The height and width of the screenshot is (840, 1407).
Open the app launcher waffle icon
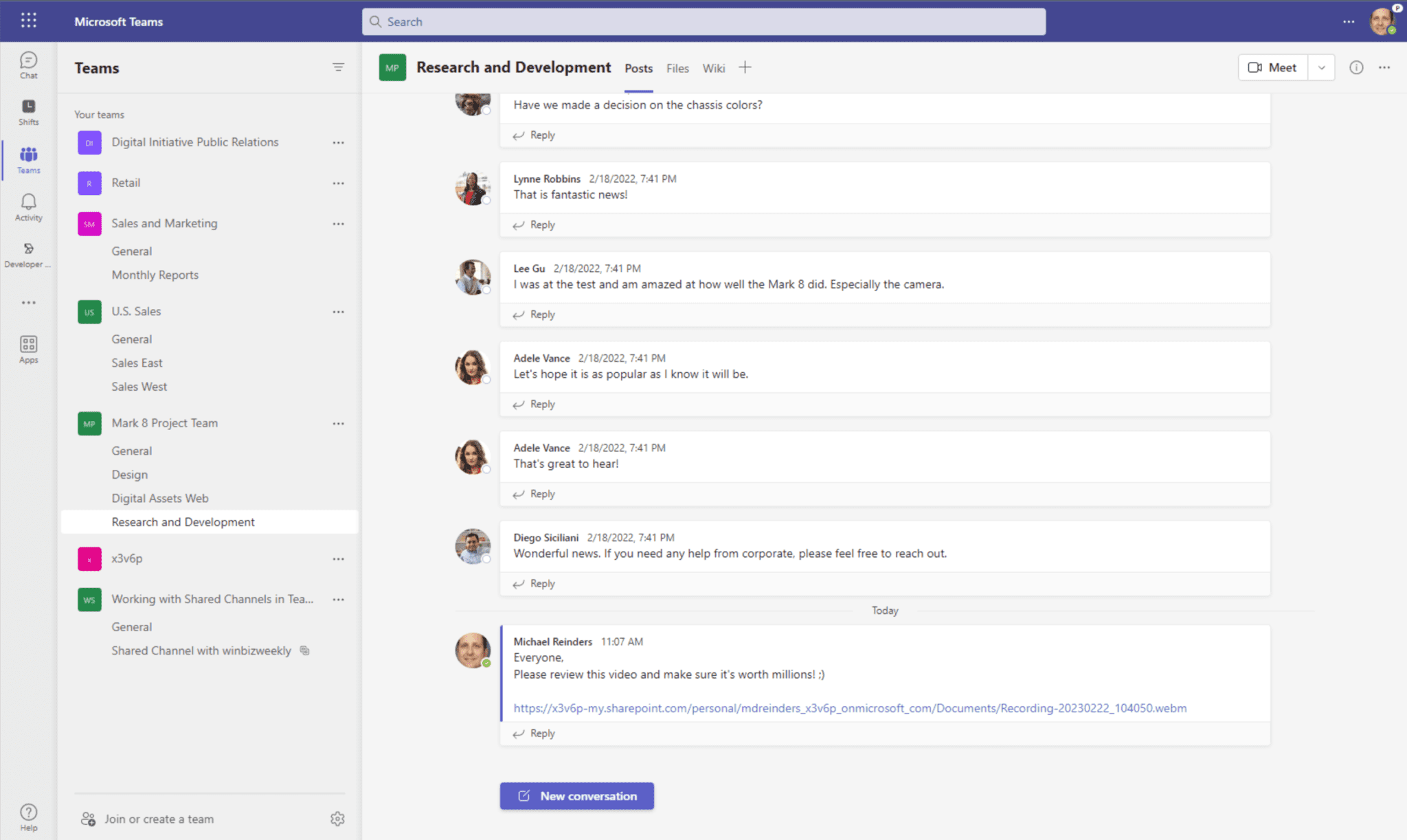click(x=28, y=21)
